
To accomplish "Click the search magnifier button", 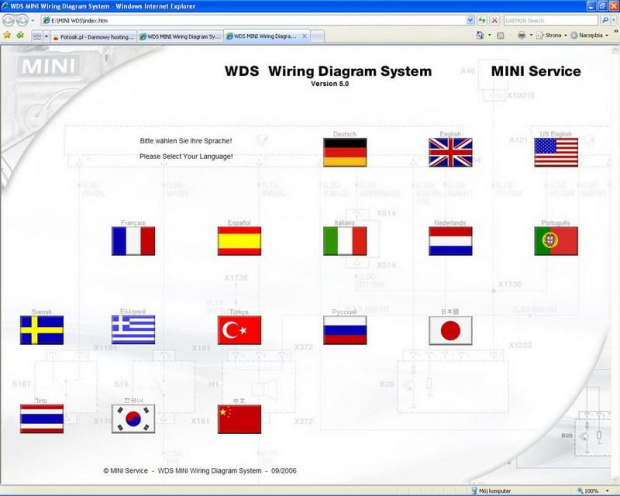I will click(x=605, y=20).
